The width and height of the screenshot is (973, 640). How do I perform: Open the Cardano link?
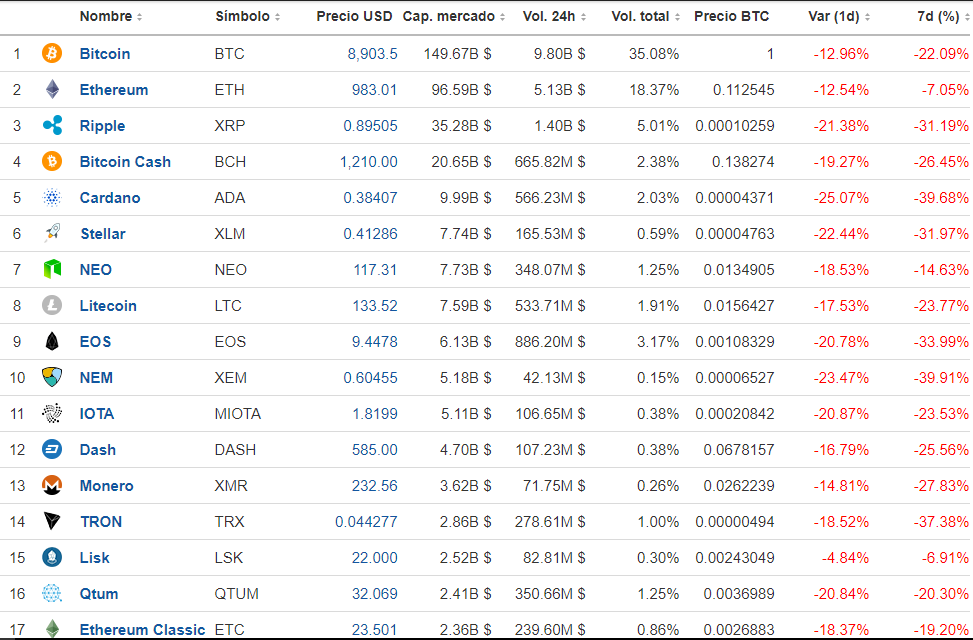[110, 198]
